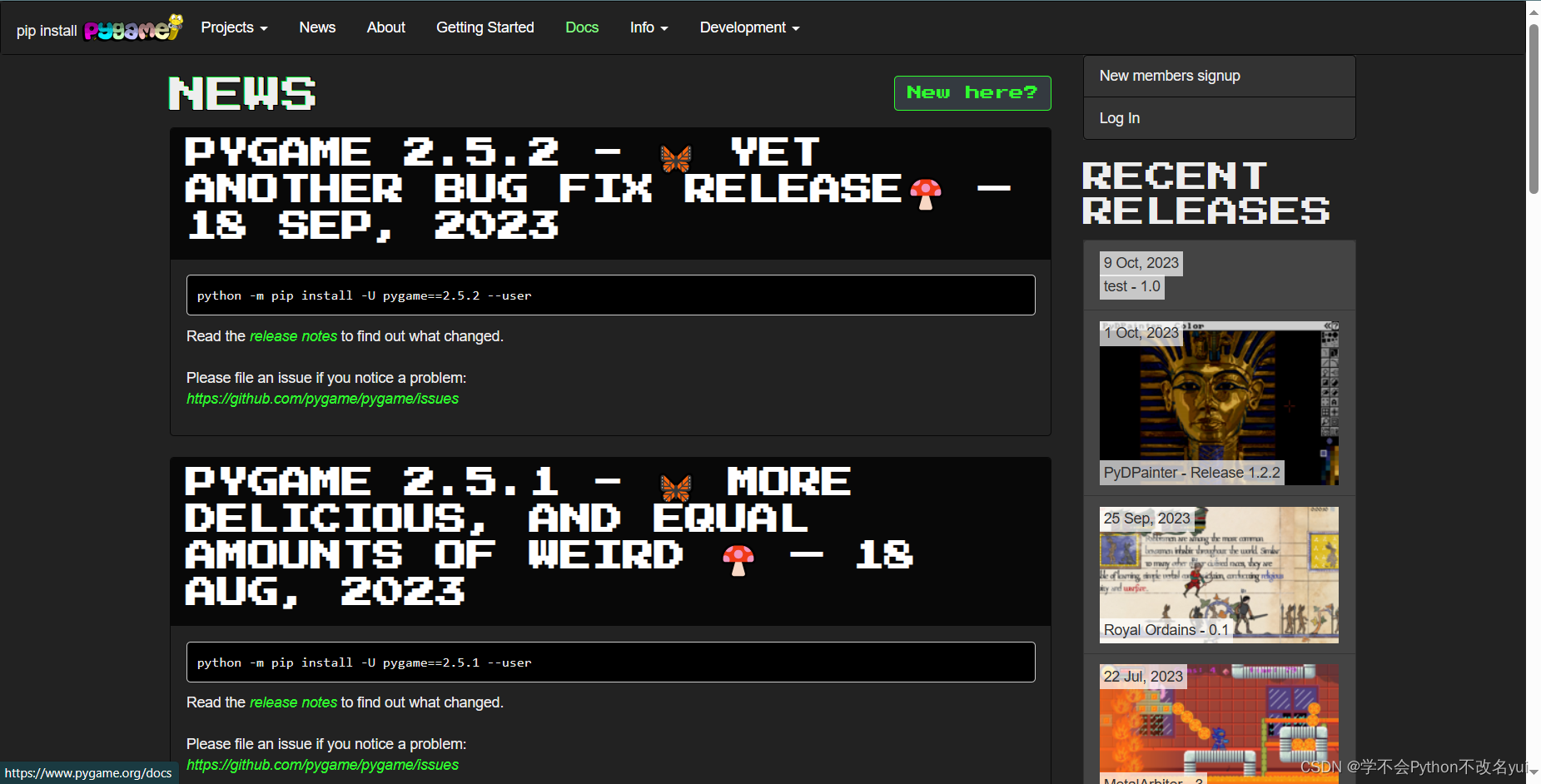Click the Log In link

[1119, 117]
